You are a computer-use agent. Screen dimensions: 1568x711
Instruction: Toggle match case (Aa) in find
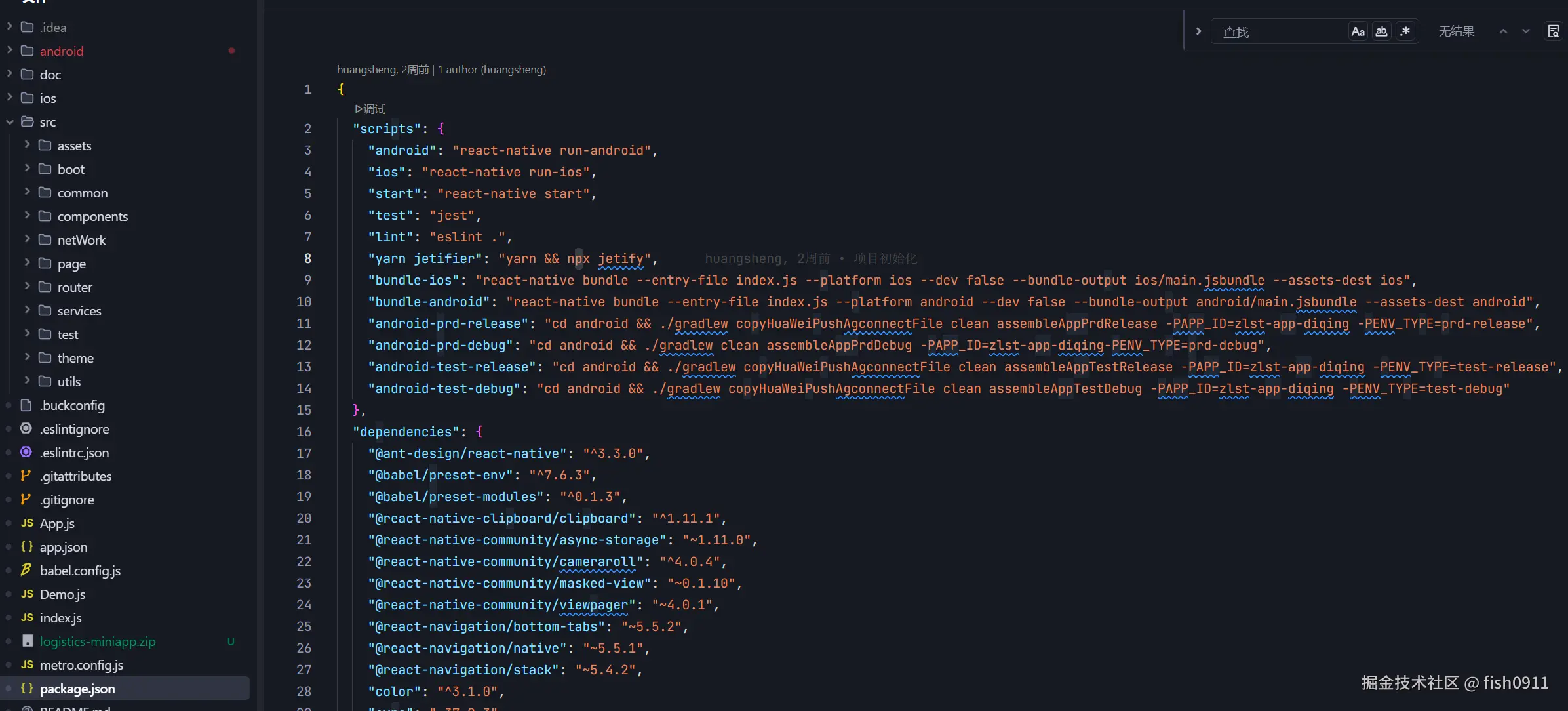pos(1358,31)
